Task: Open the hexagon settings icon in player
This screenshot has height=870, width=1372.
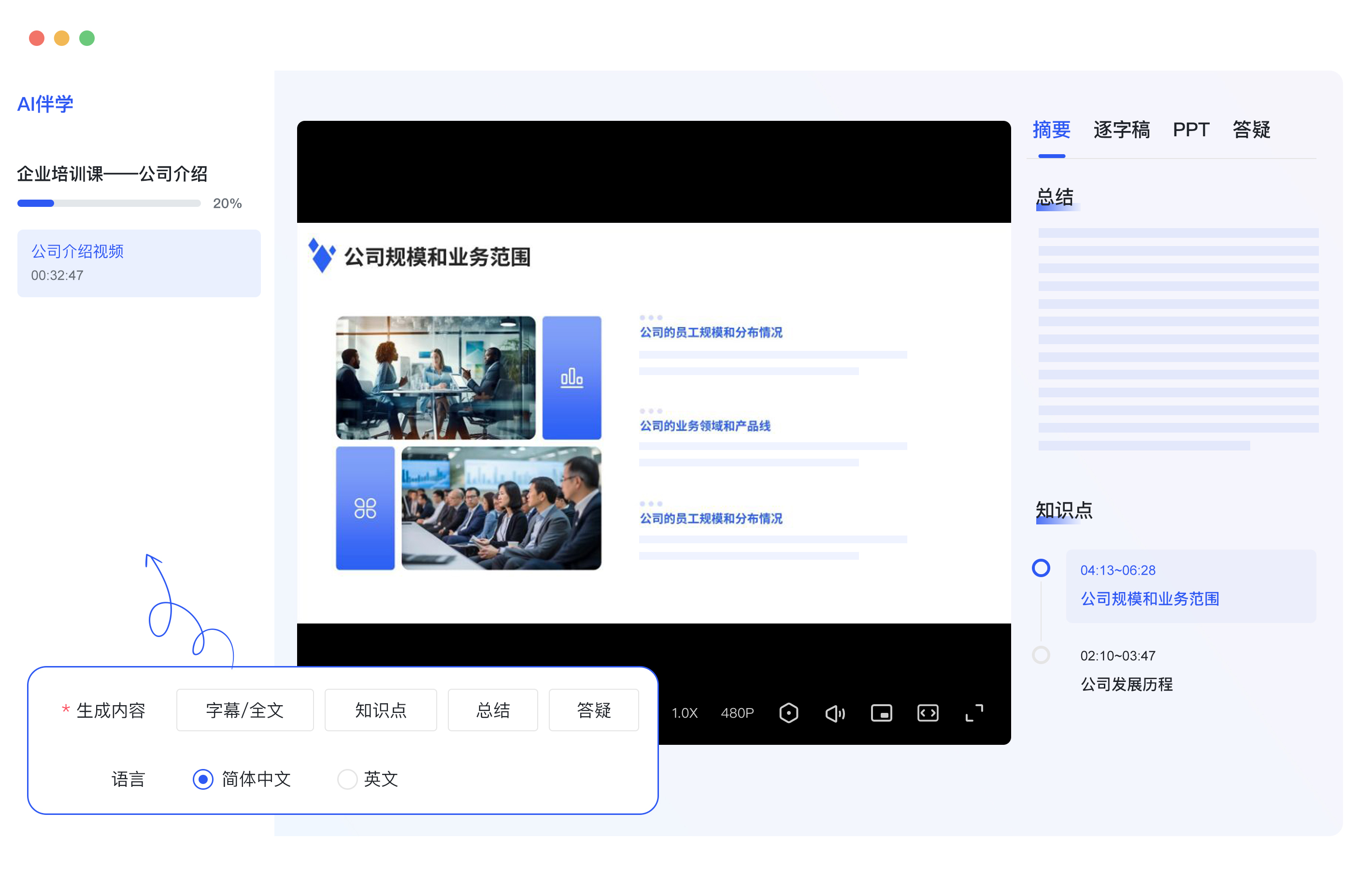Action: click(x=788, y=712)
